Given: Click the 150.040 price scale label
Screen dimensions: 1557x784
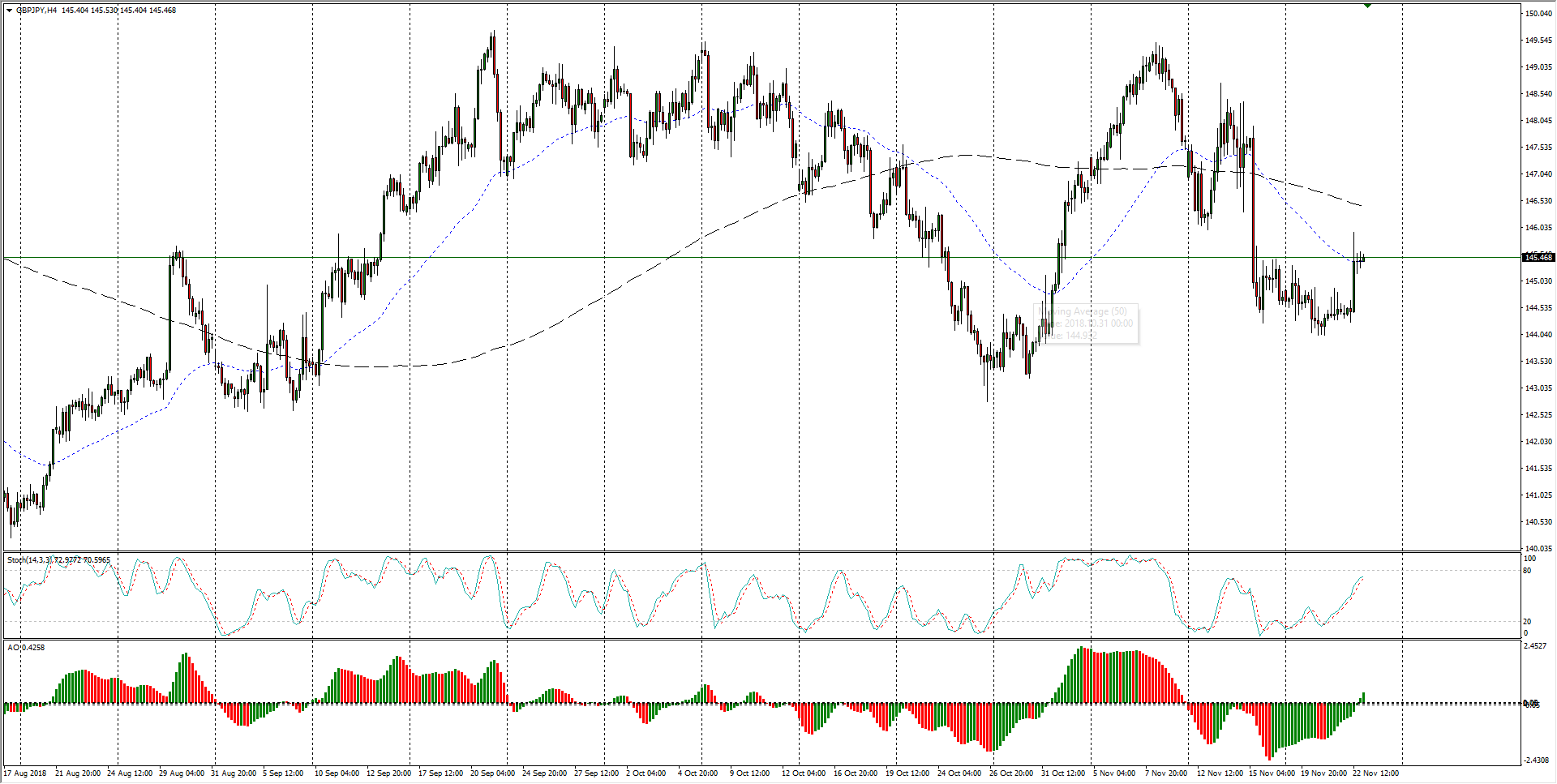Looking at the screenshot, I should coord(1538,14).
